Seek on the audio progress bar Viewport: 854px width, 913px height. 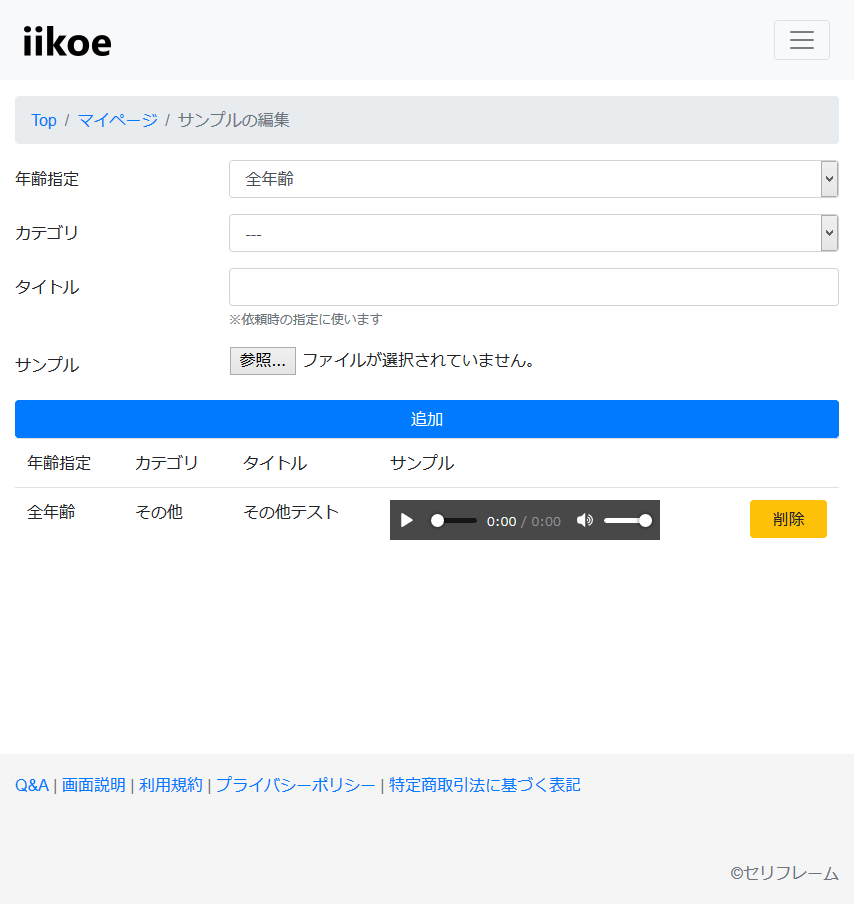453,521
